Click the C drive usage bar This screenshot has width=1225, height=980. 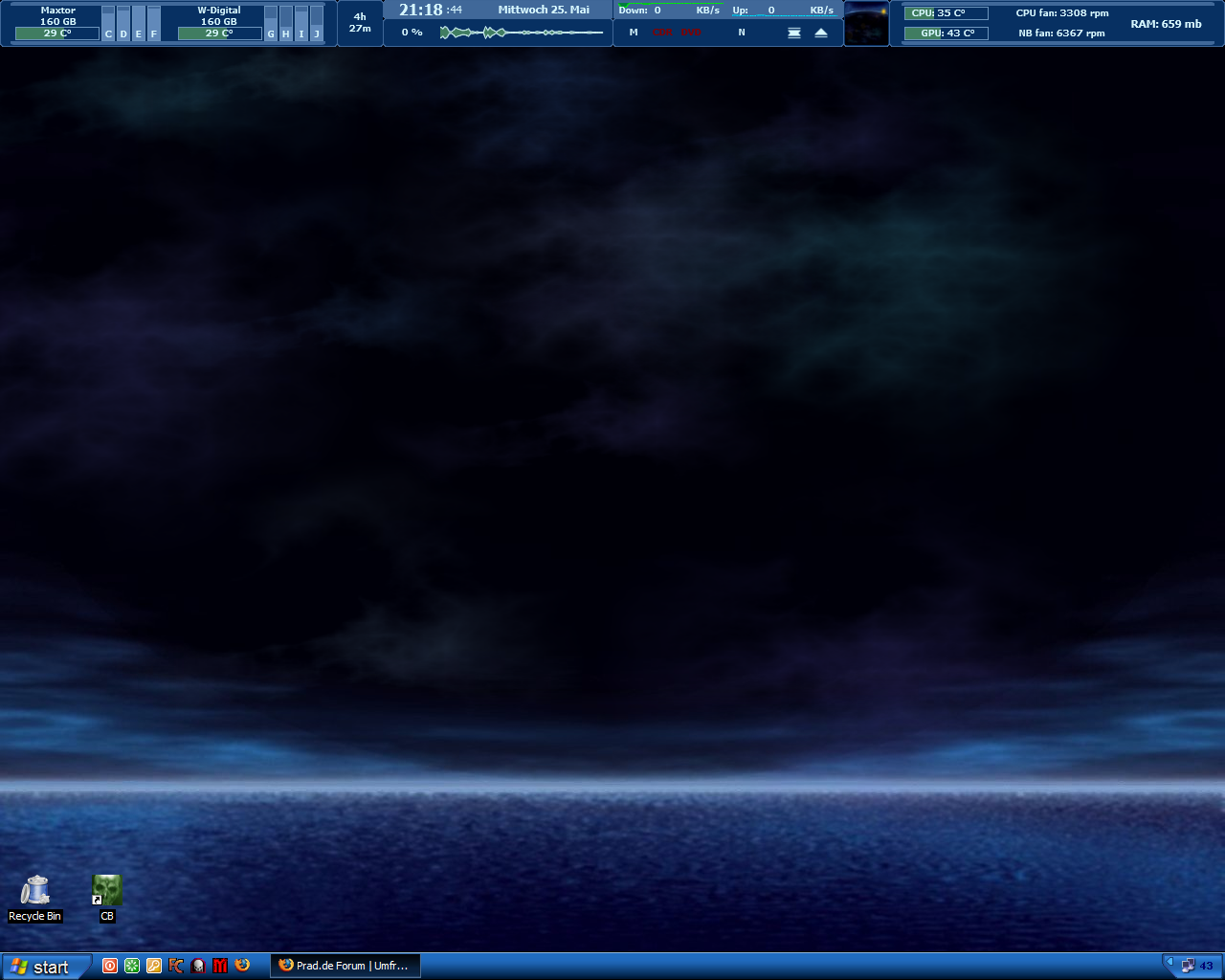(x=108, y=24)
